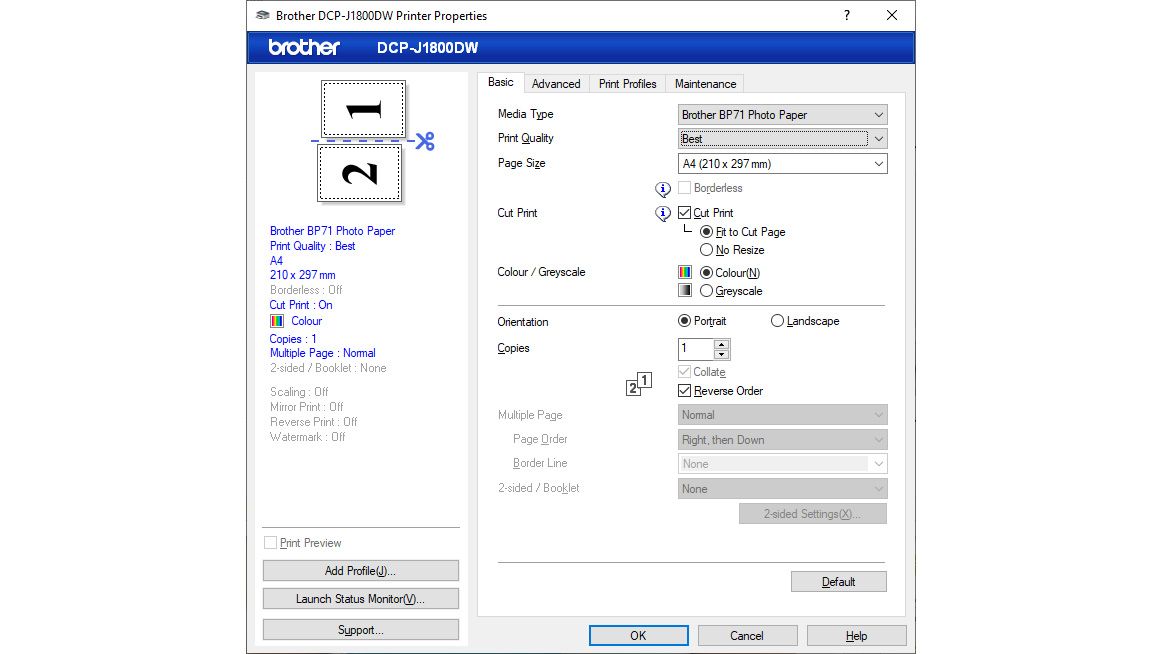Click the Add Profile button
The image size is (1162, 654).
(360, 571)
